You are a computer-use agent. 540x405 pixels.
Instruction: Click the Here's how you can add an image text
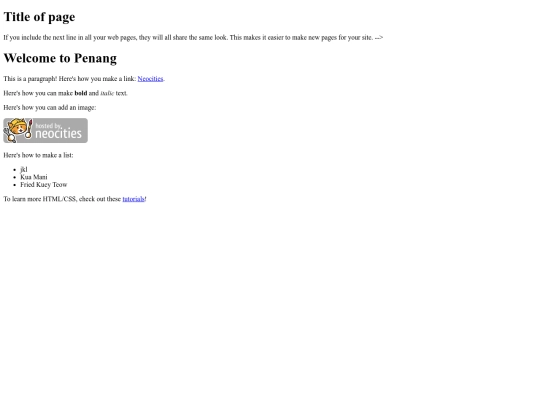(x=50, y=108)
